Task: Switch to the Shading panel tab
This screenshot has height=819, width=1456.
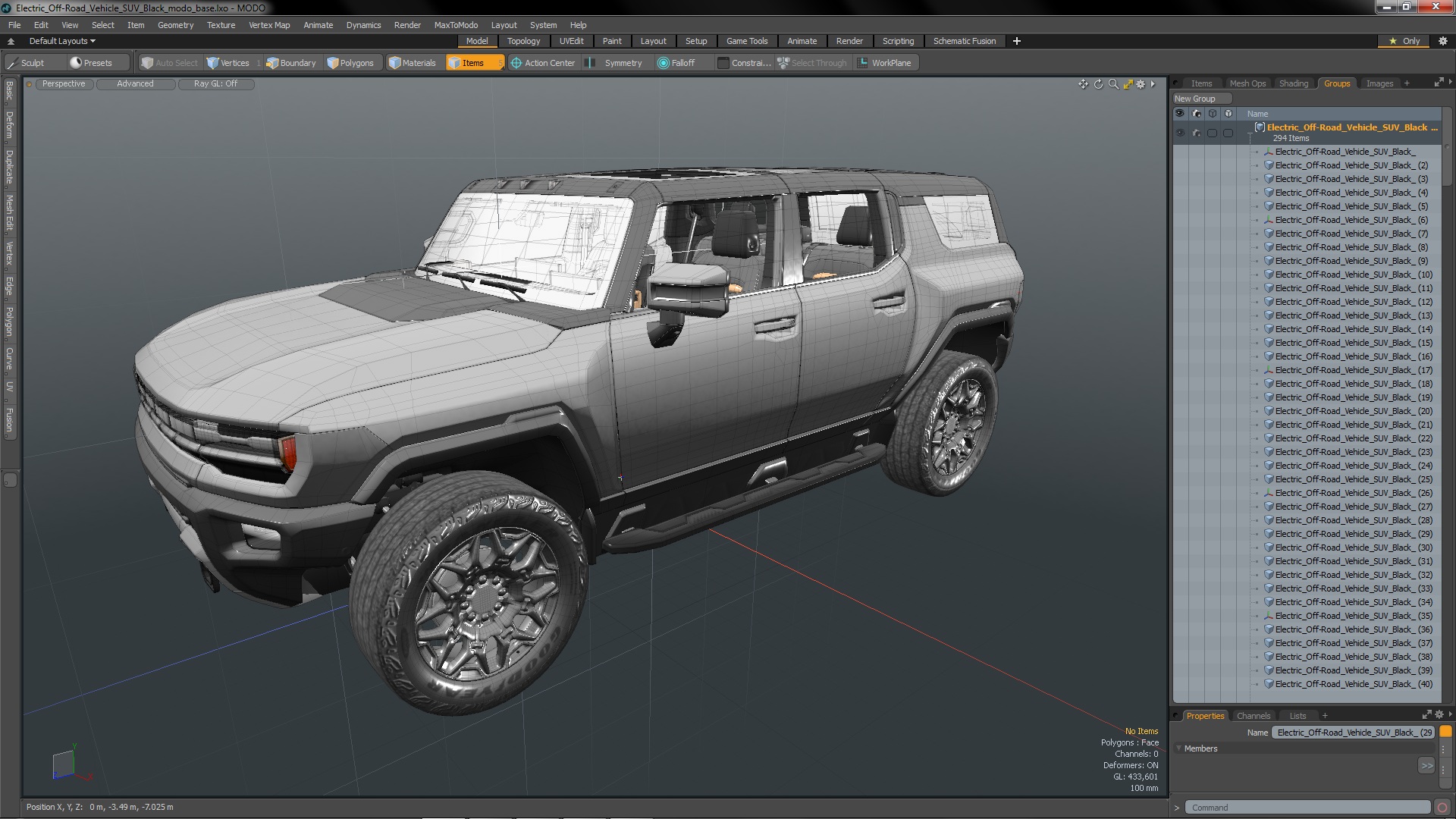Action: [1293, 83]
